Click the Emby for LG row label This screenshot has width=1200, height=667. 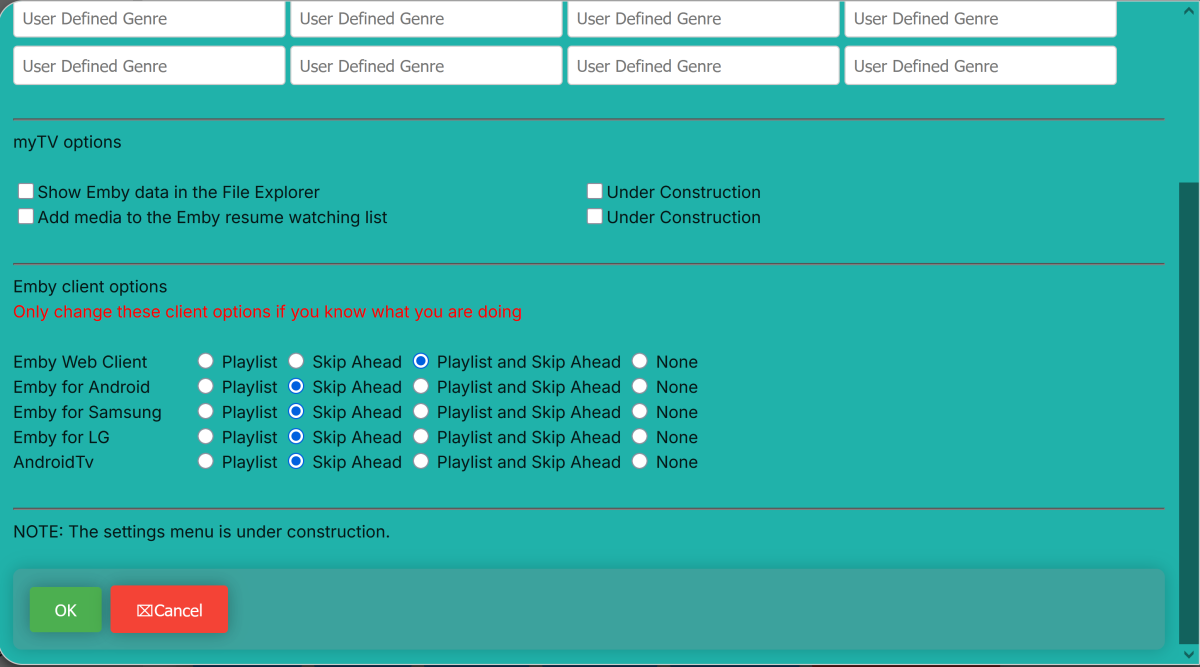coord(61,437)
